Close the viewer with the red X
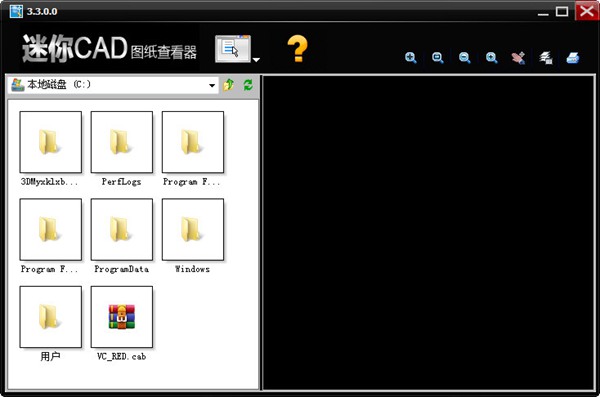Screen dimensions: 600x397 click(587, 11)
